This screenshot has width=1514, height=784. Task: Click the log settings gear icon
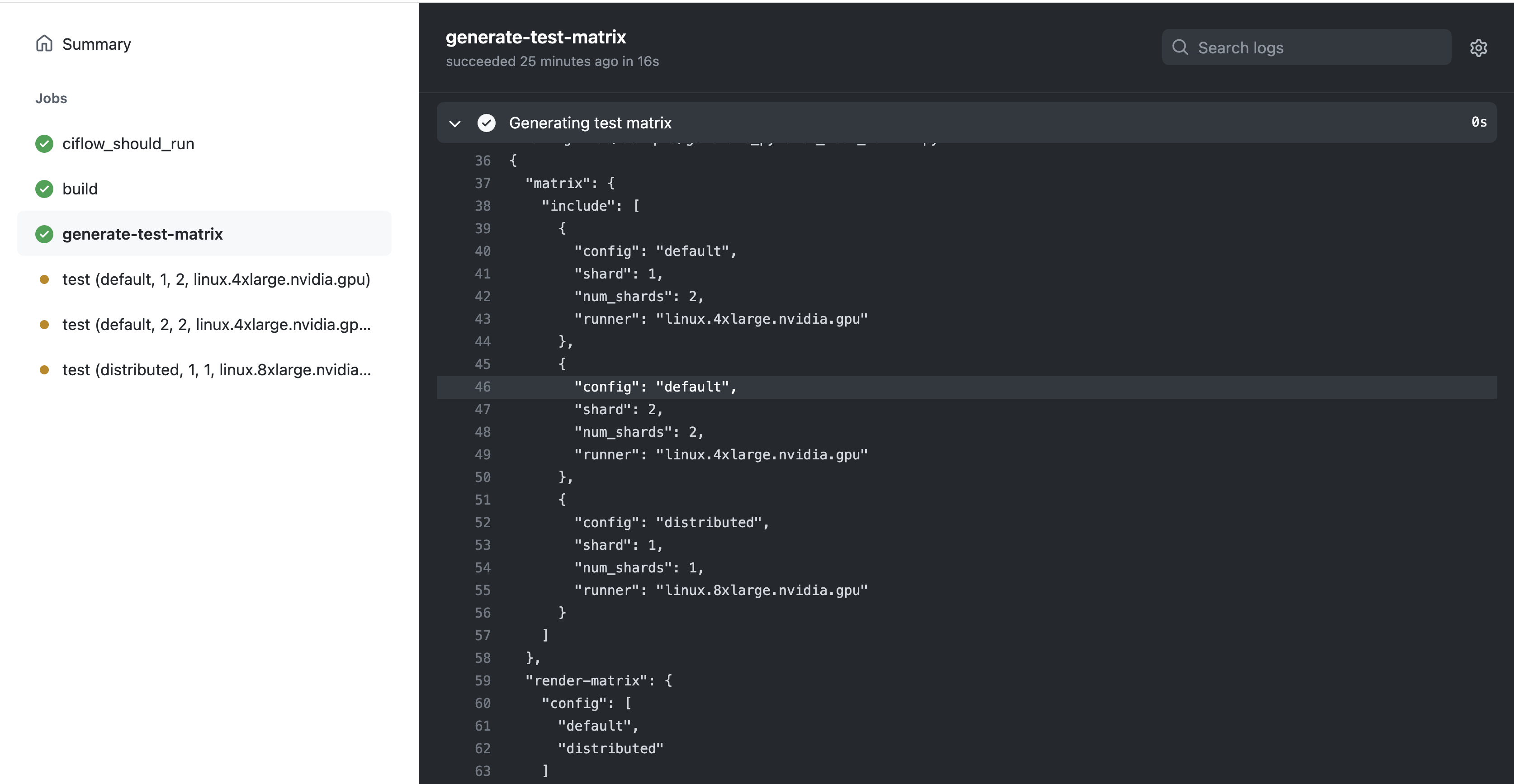click(x=1478, y=47)
